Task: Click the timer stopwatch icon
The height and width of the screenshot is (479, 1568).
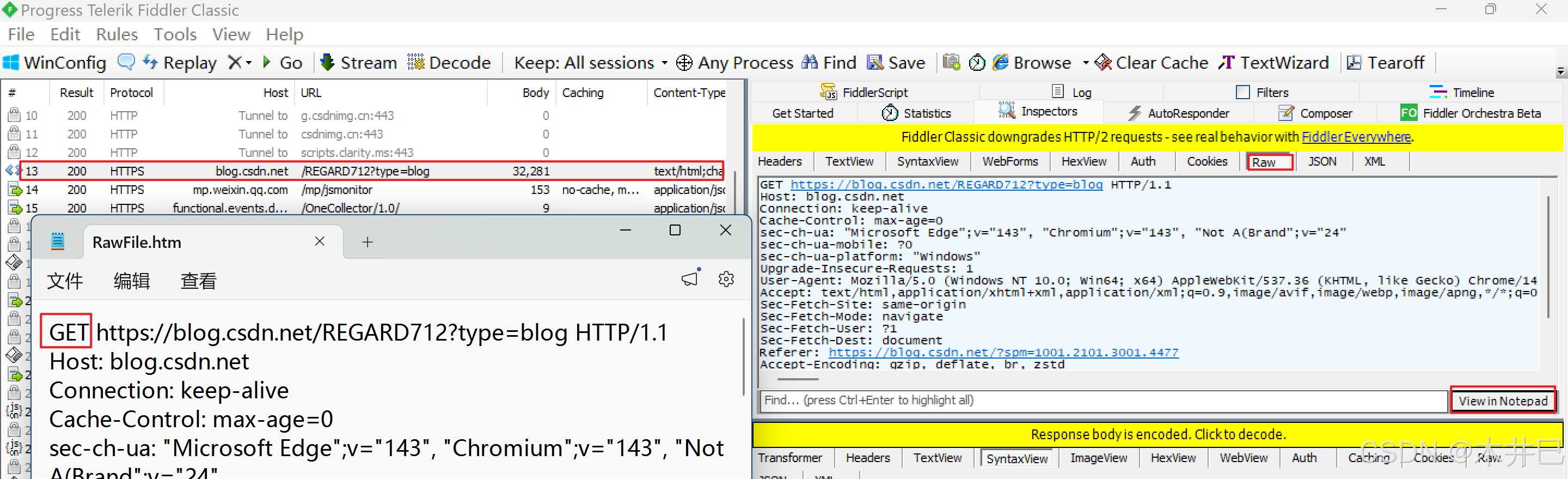Action: point(977,63)
